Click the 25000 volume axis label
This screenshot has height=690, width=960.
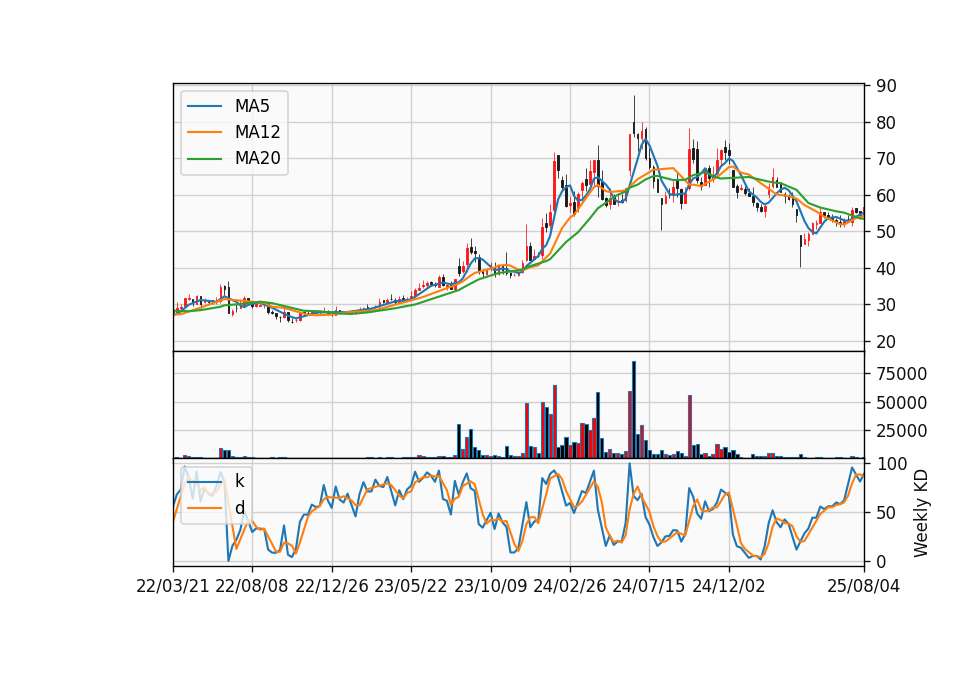tap(901, 431)
